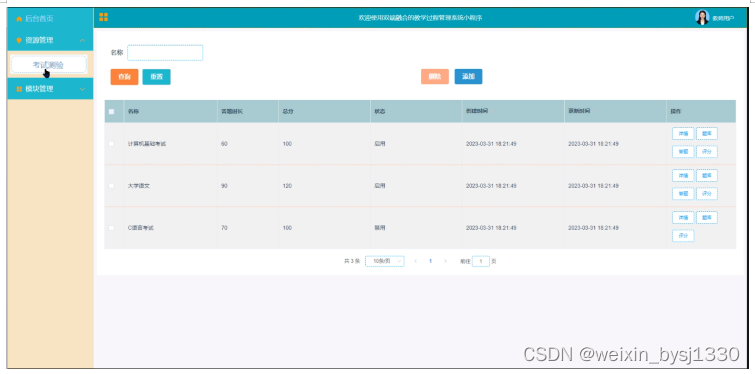Click the 资源管理 location pin icon
The width and height of the screenshot is (755, 374).
[x=19, y=40]
